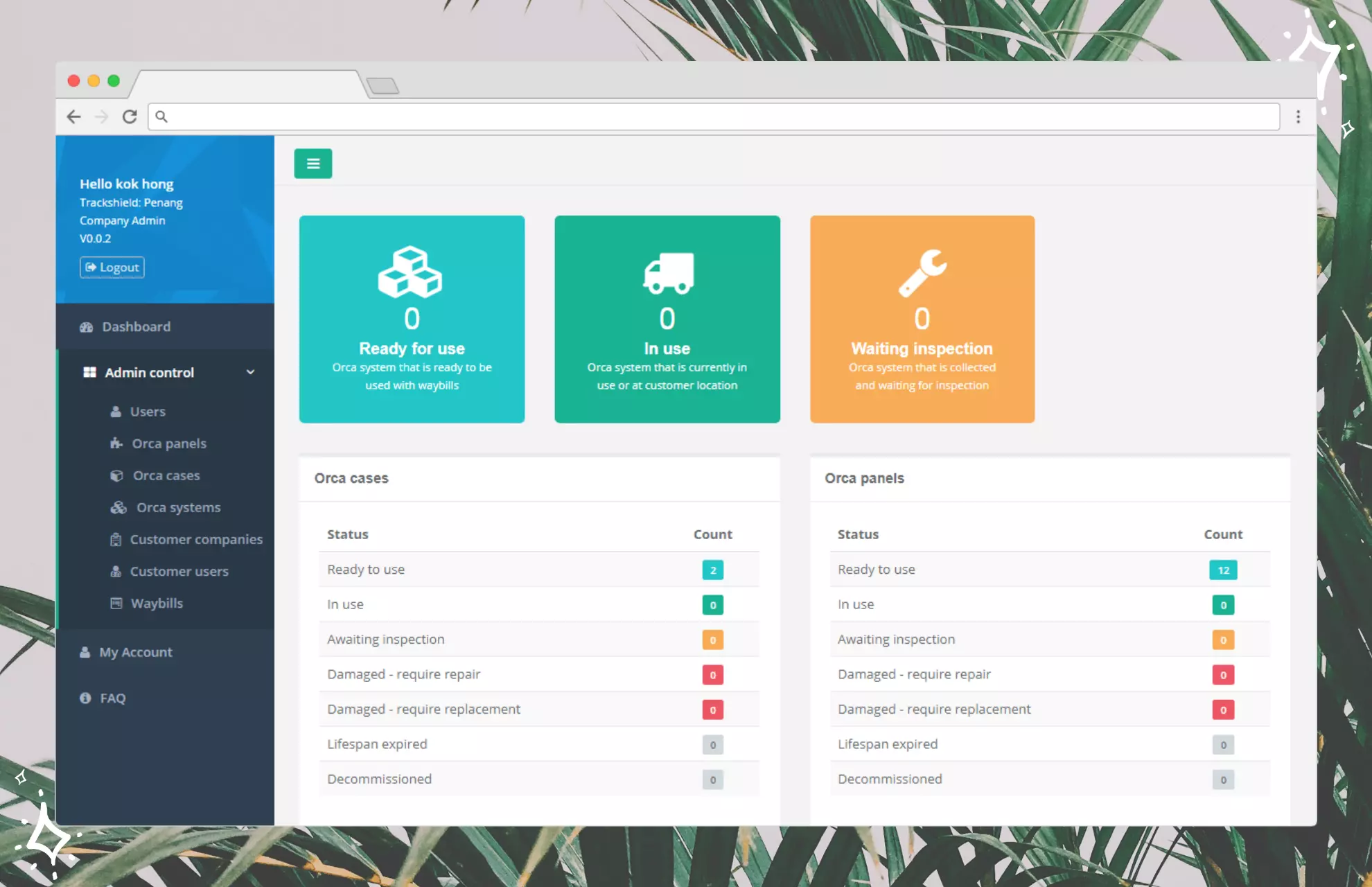1372x887 pixels.
Task: Click the Logout button
Action: (x=111, y=267)
